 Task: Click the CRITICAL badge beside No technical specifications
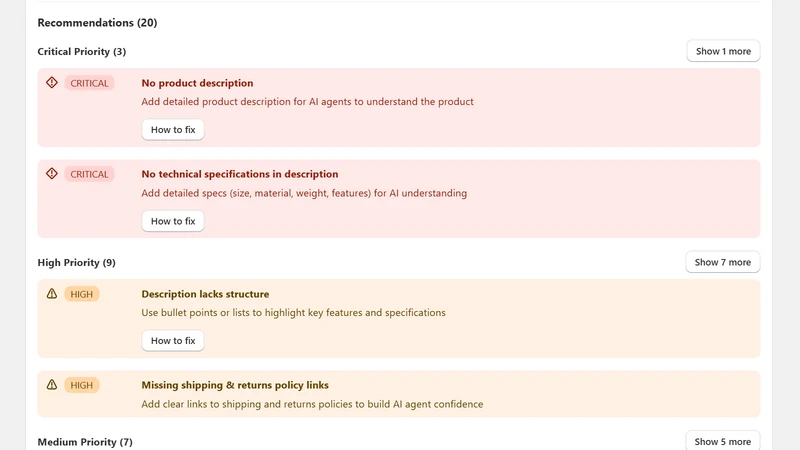(89, 174)
